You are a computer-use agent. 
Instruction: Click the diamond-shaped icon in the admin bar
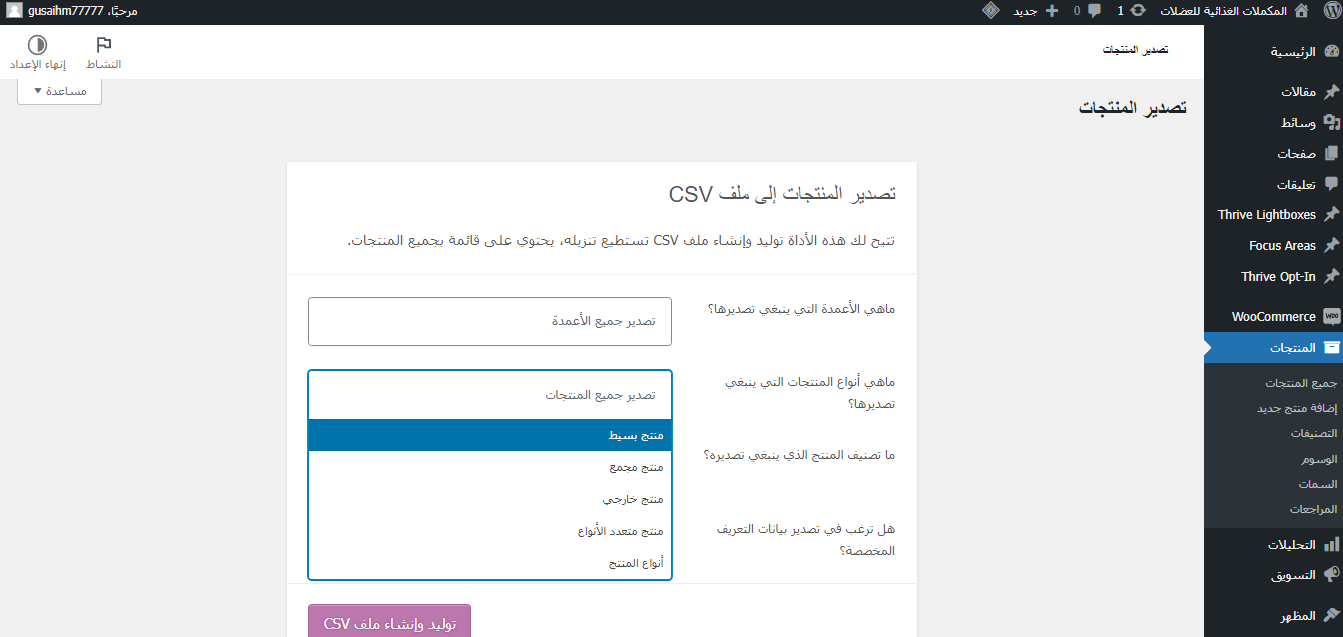pos(990,11)
